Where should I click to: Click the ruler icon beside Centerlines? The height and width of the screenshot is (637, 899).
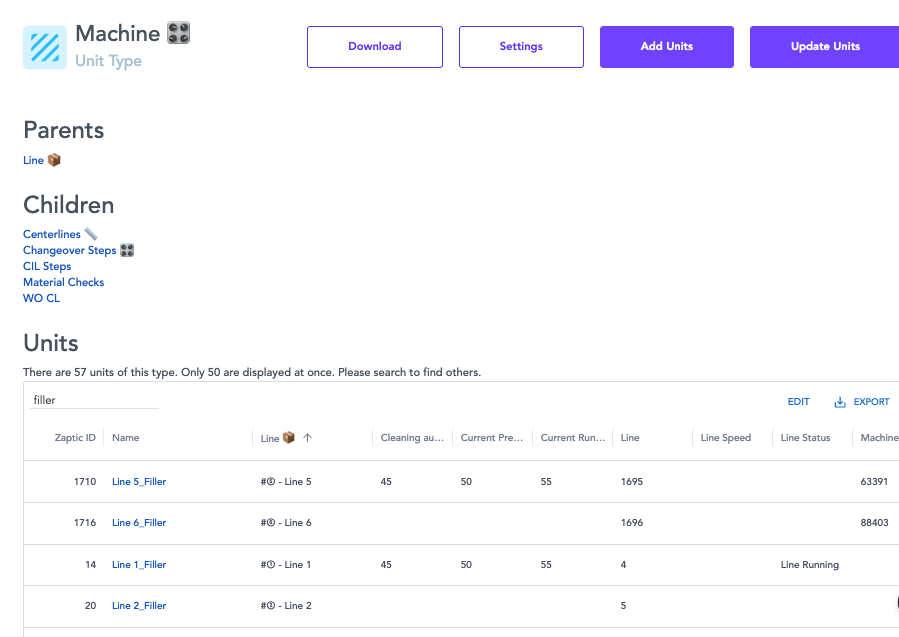(91, 234)
